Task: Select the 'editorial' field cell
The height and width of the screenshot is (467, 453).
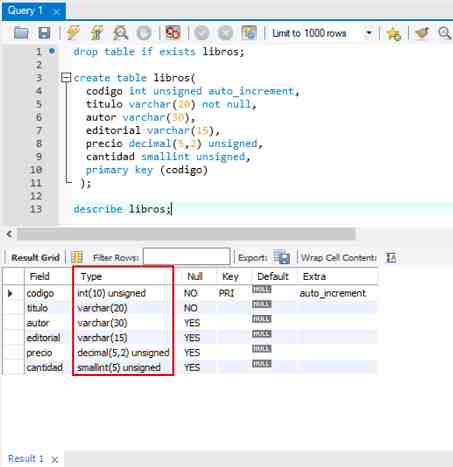Action: pos(43,338)
